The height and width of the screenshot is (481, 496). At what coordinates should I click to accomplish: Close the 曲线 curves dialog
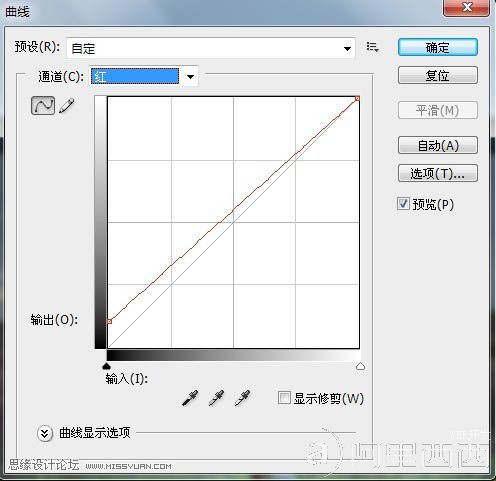coord(467,7)
